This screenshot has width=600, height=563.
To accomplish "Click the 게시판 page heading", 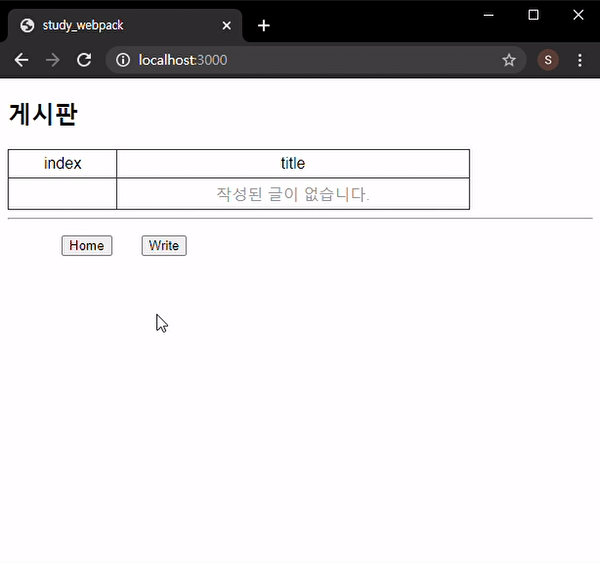I will 43,114.
